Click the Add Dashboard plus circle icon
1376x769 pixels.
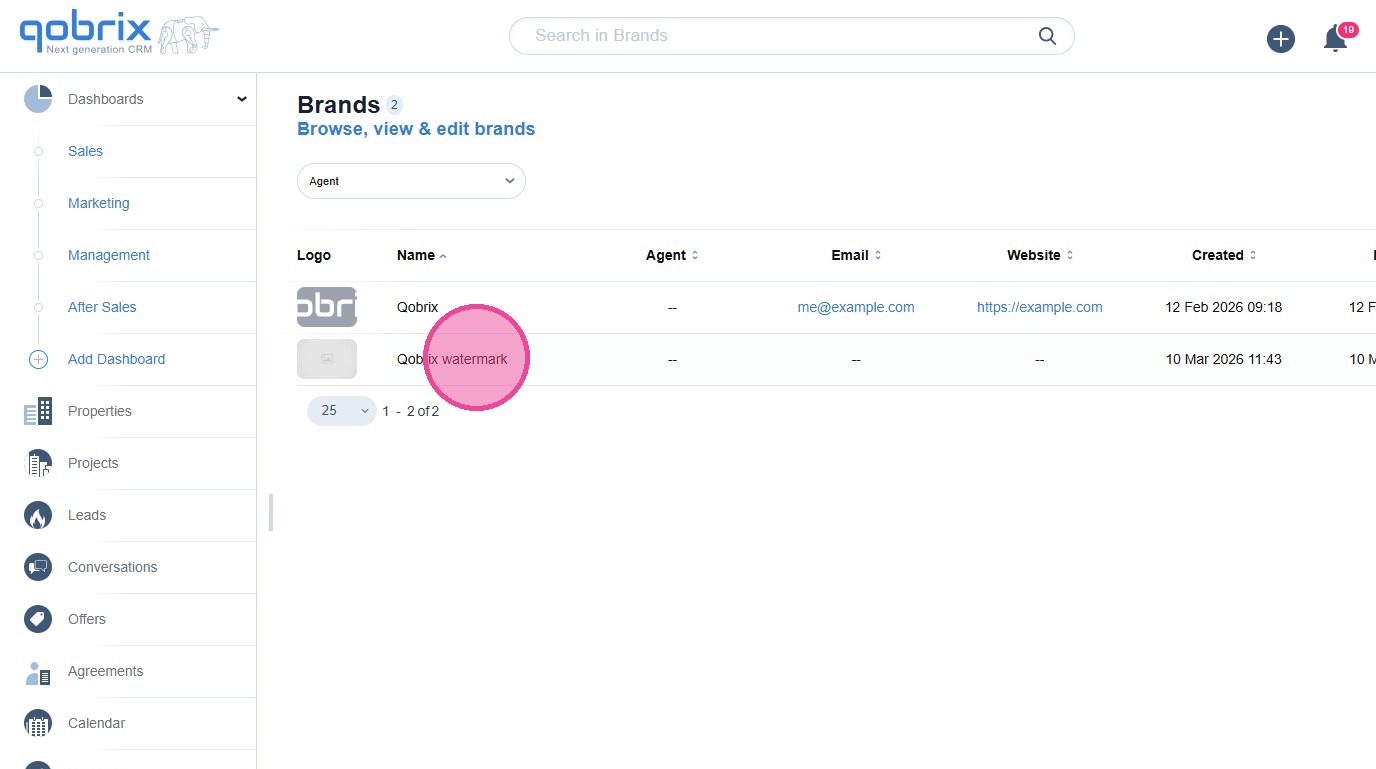click(x=38, y=359)
